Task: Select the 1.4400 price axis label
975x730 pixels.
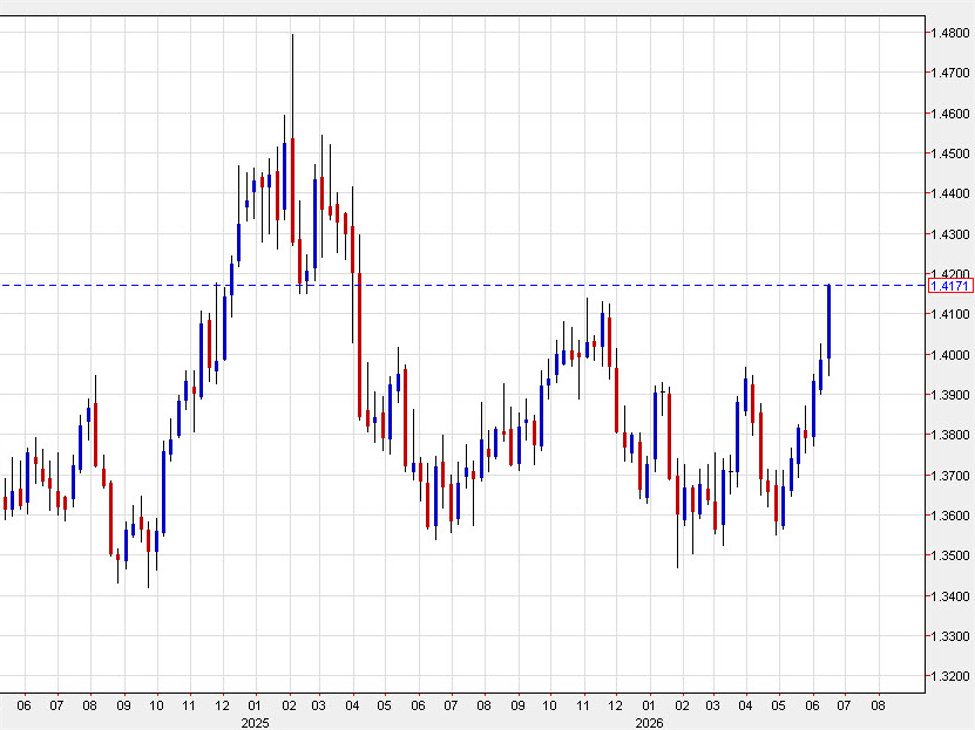Action: [951, 193]
